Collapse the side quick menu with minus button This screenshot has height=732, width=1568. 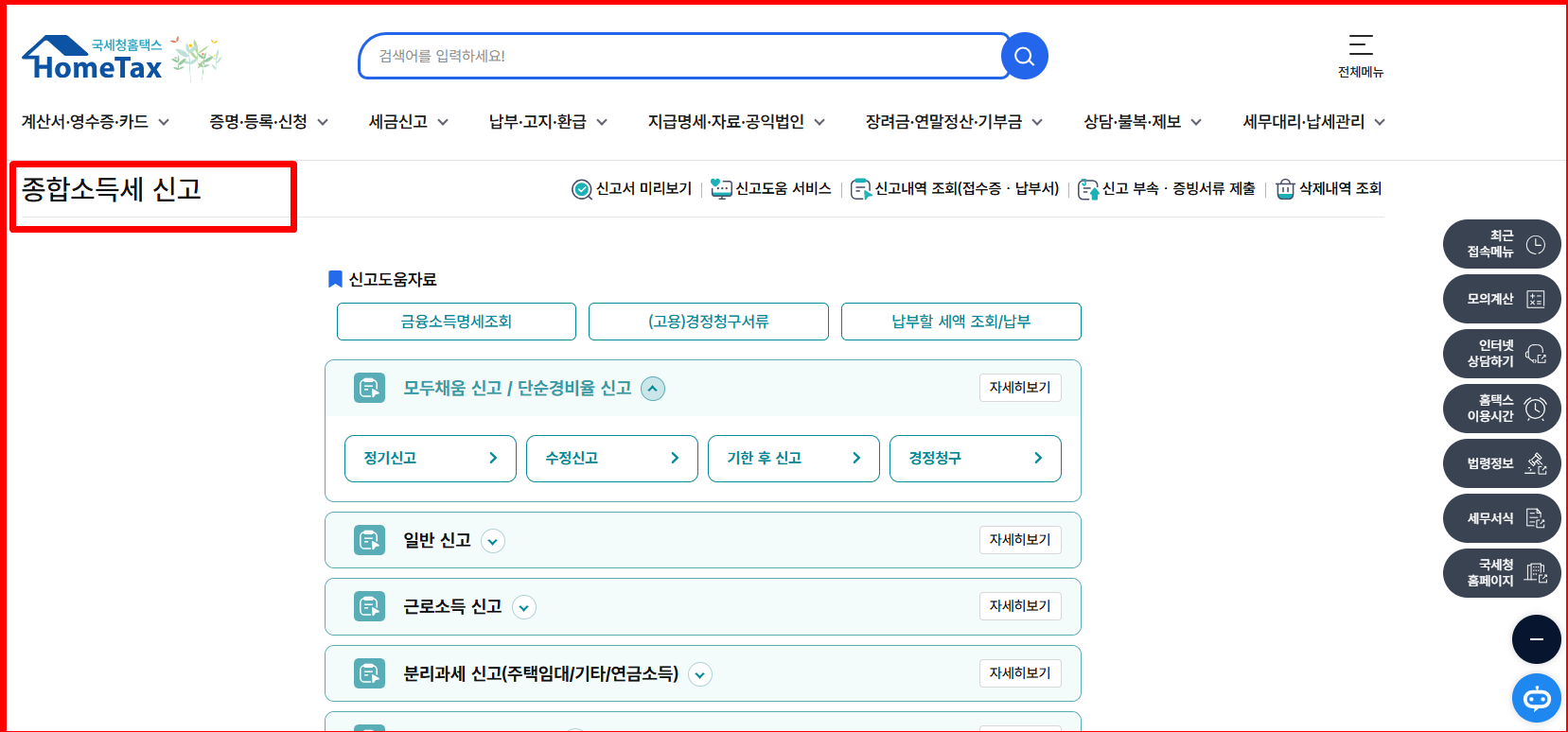click(1537, 639)
